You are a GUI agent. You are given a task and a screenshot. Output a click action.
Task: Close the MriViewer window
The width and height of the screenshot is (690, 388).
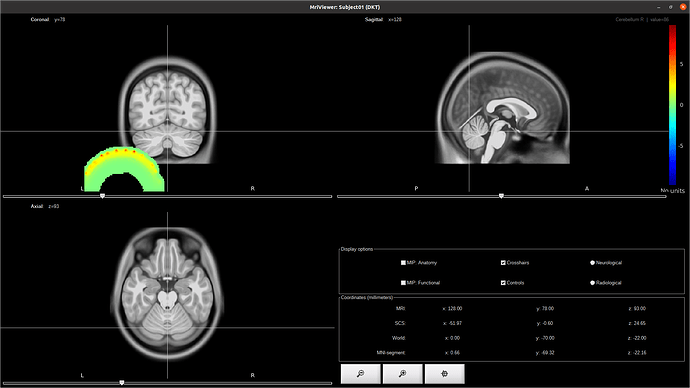pos(683,7)
